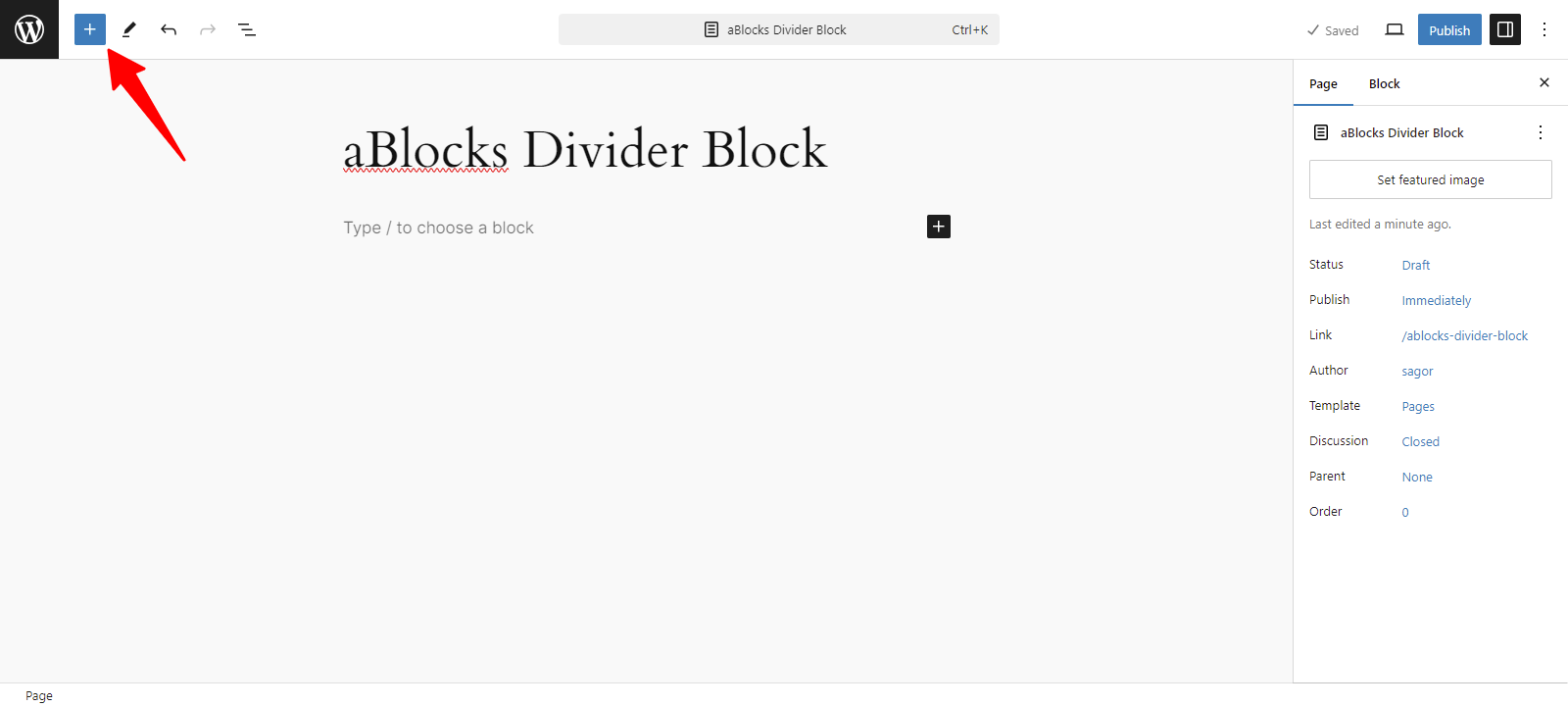Close the Settings sidebar
This screenshot has height=707, width=1568.
coord(1544,82)
